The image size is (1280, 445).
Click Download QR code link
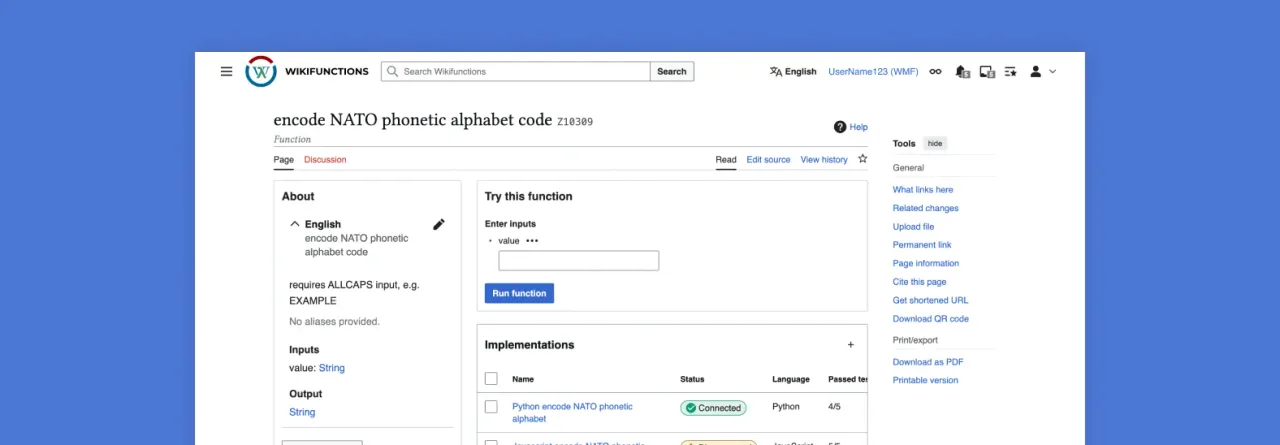pos(931,319)
